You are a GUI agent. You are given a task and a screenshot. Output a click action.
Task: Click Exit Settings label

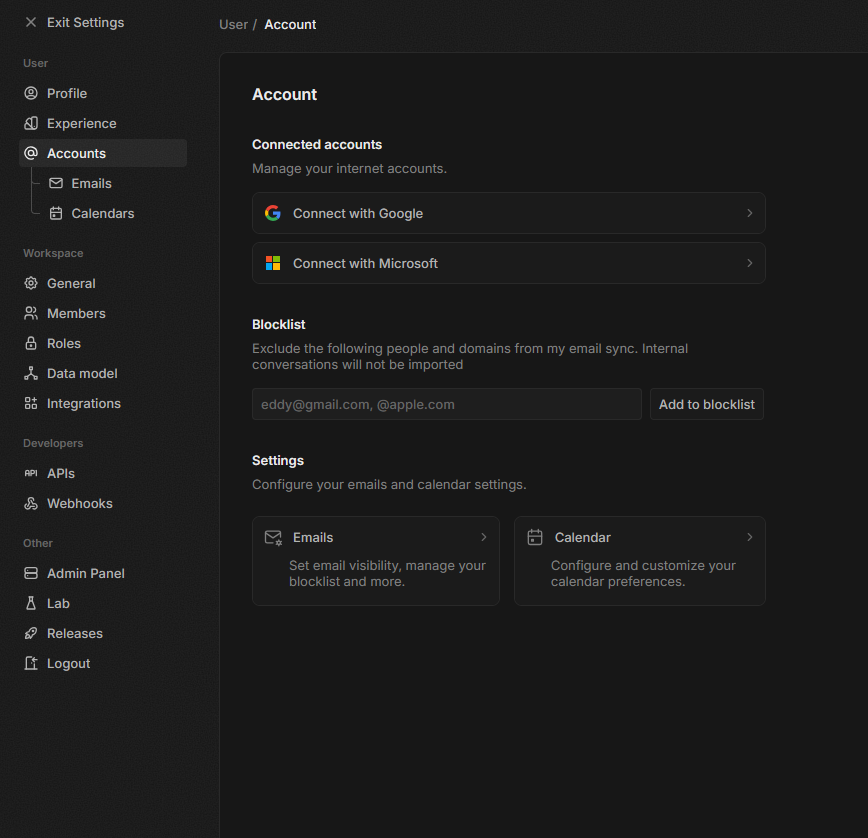pos(85,22)
